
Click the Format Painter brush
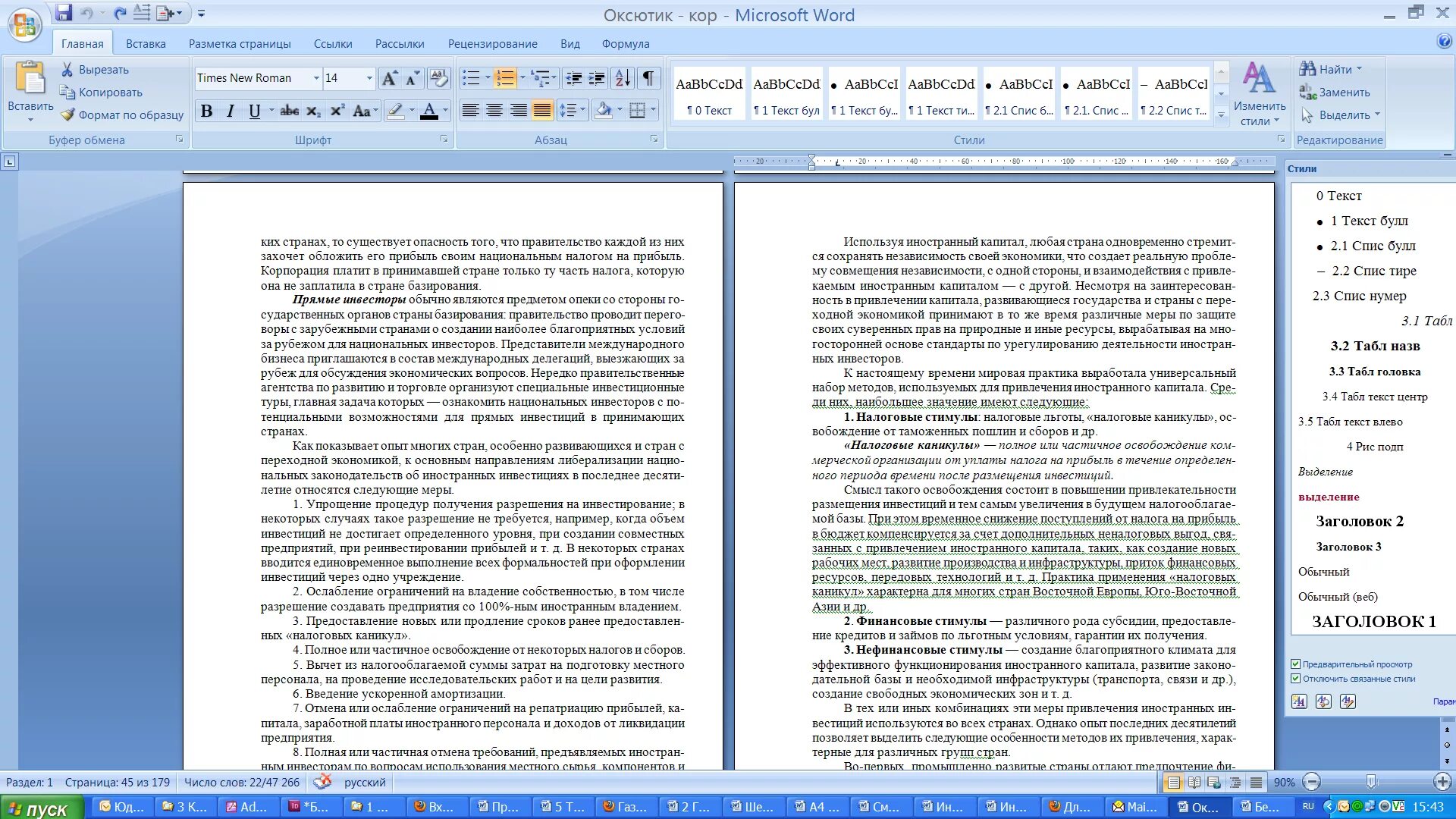(x=123, y=115)
